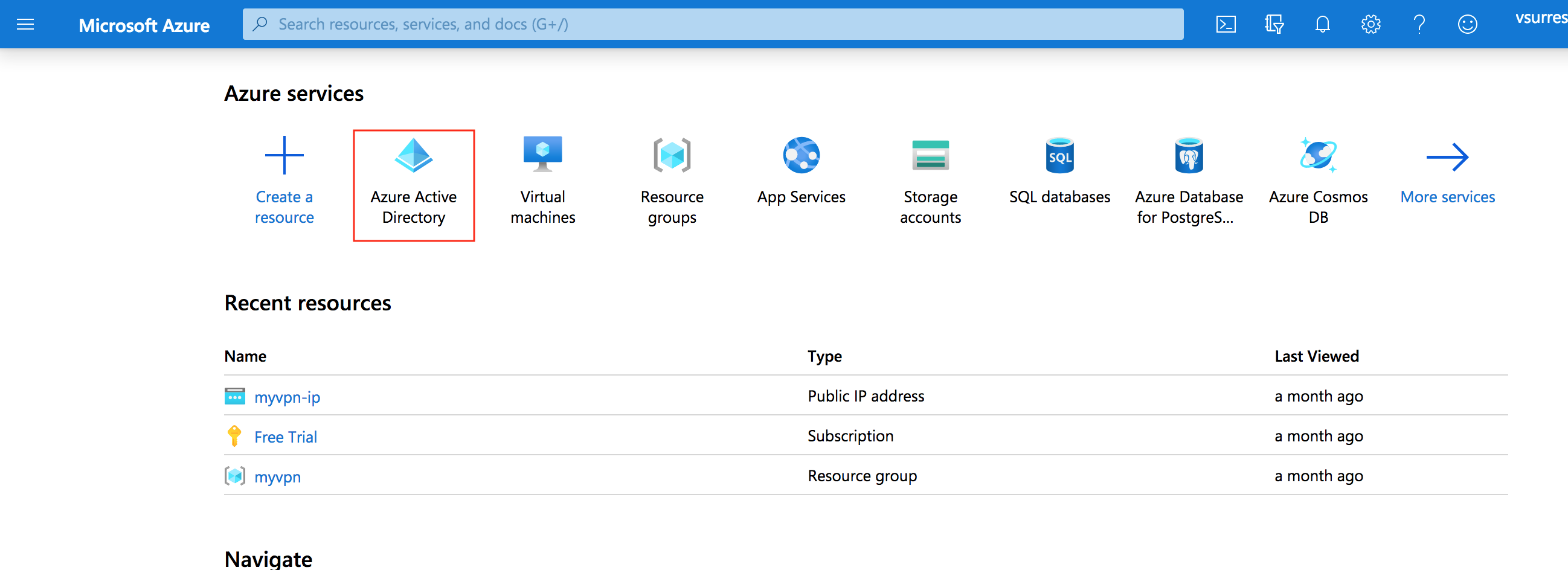This screenshot has width=1568, height=570.
Task: Open portal settings gear
Action: [1370, 24]
